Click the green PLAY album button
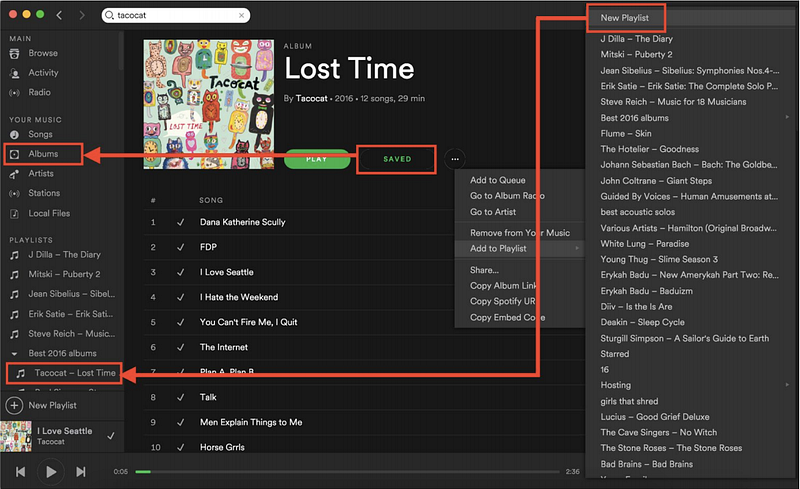Screen dimensions: 800x489 [x=317, y=159]
